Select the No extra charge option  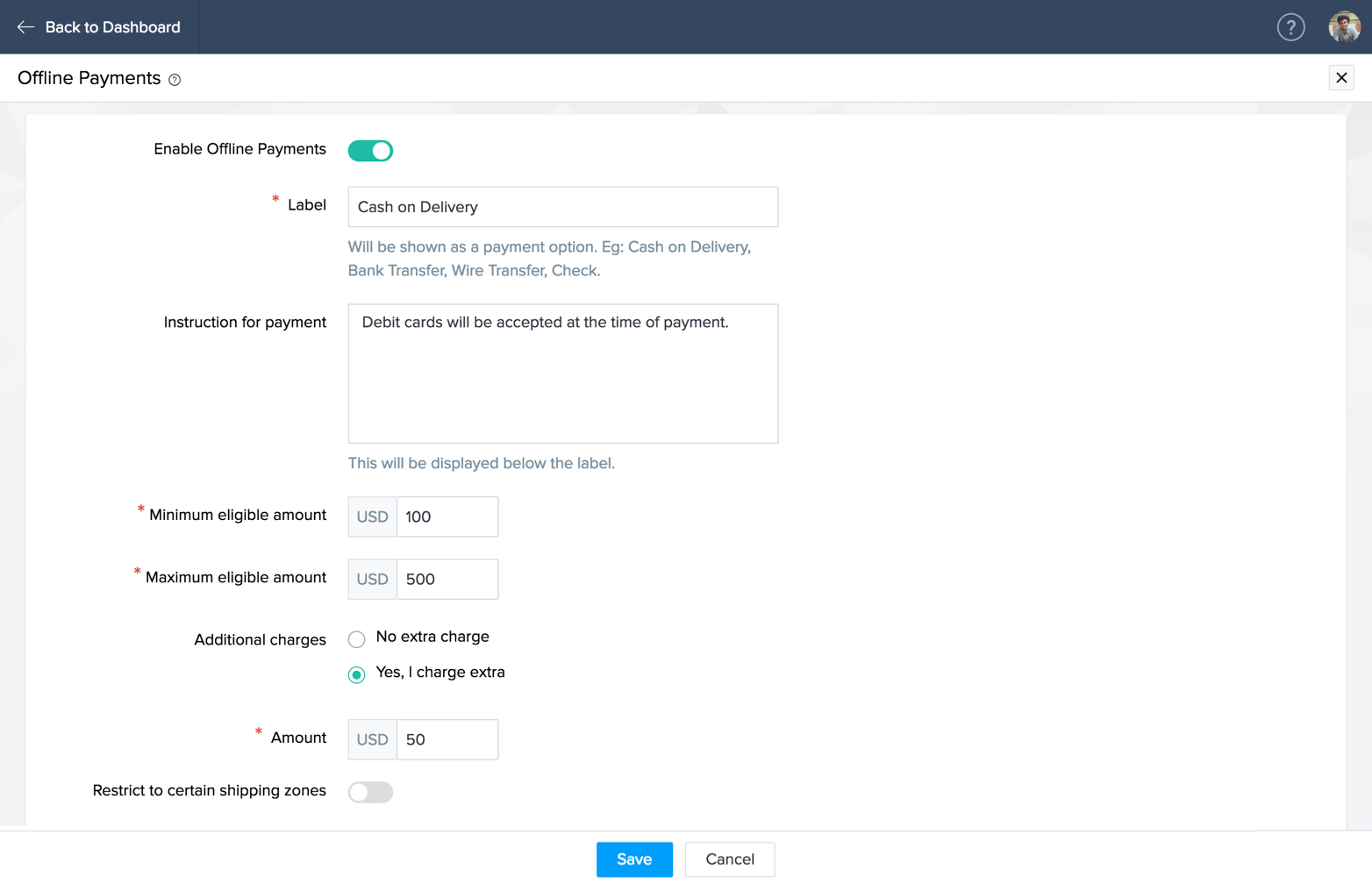pyautogui.click(x=356, y=638)
